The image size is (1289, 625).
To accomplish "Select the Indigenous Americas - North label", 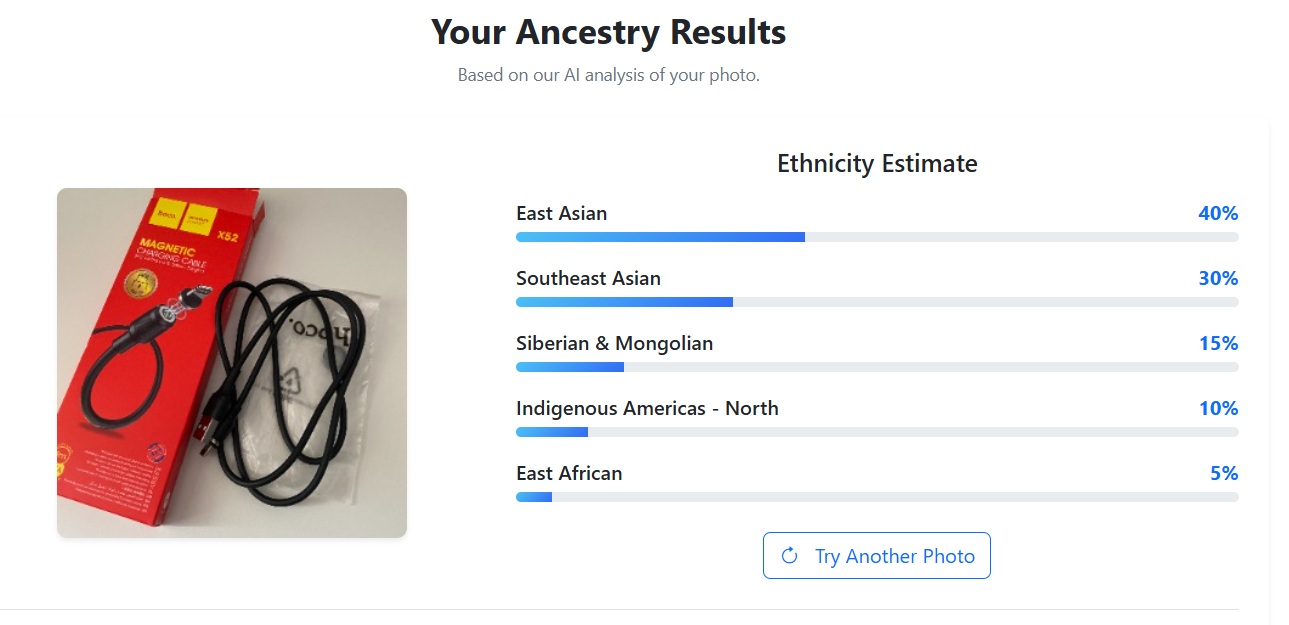I will (x=647, y=408).
